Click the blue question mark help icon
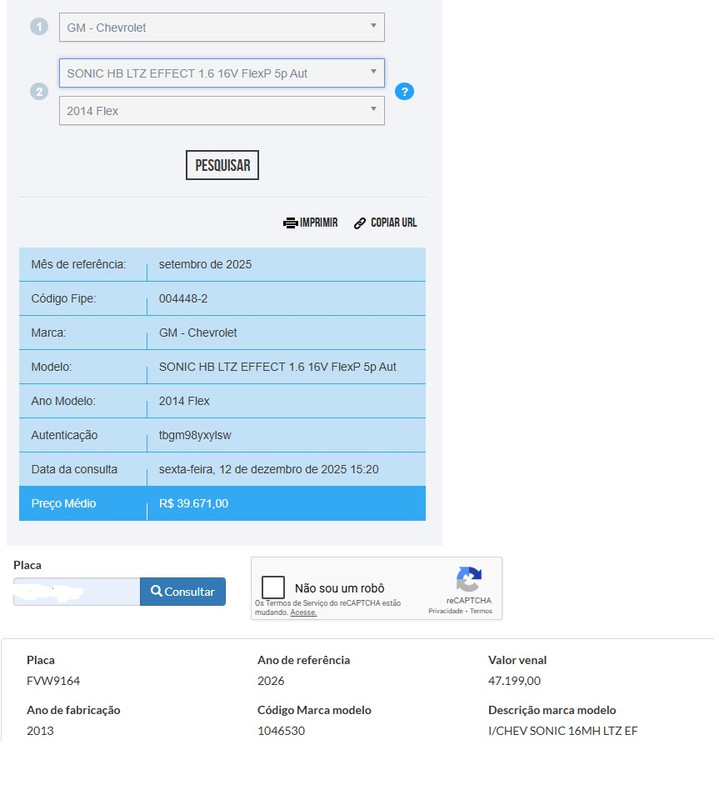 point(406,92)
